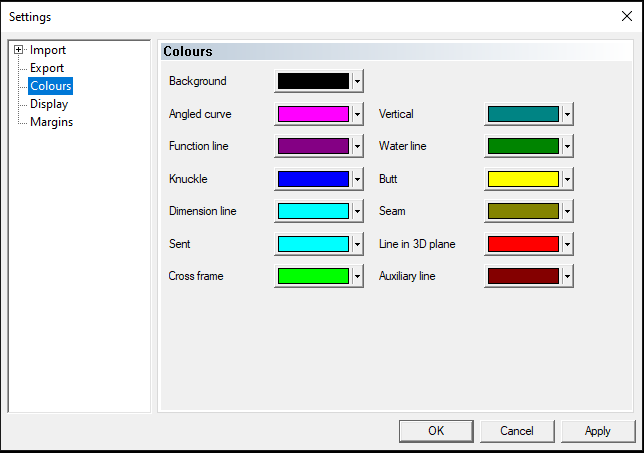This screenshot has height=453, width=644.
Task: Click the Cancel button
Action: [517, 431]
